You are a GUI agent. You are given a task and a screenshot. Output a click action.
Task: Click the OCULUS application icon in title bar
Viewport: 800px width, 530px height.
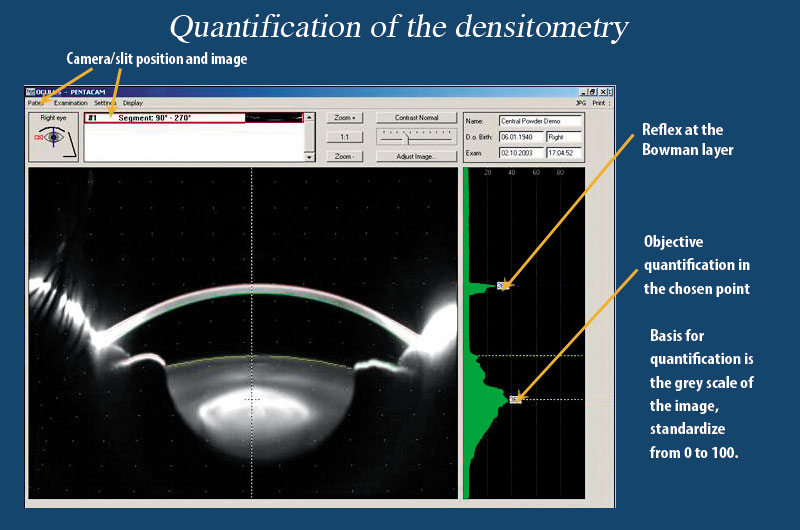pyautogui.click(x=30, y=92)
